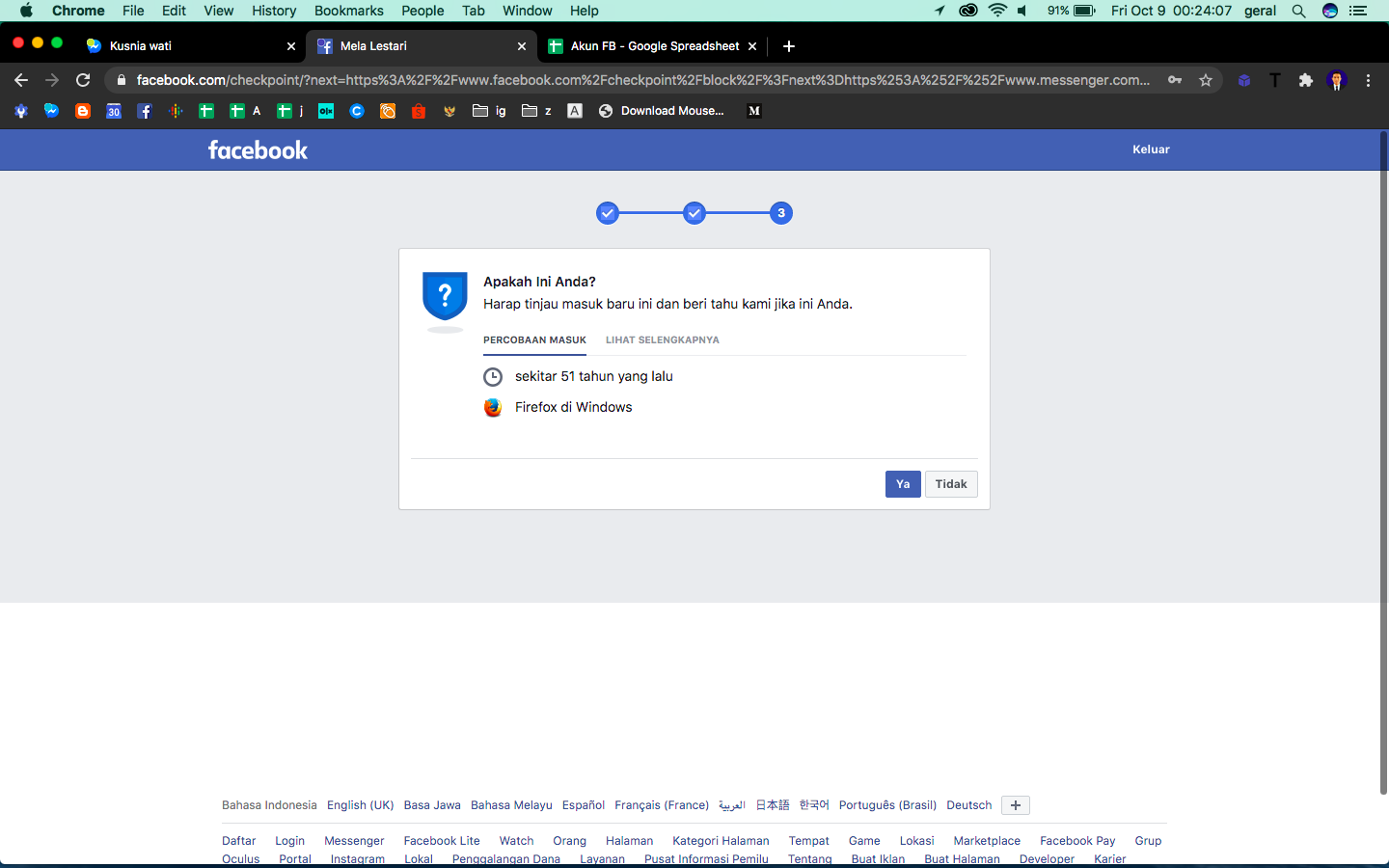Image resolution: width=1389 pixels, height=868 pixels.
Task: Open the Creative Cloud menu bar icon
Action: [968, 11]
